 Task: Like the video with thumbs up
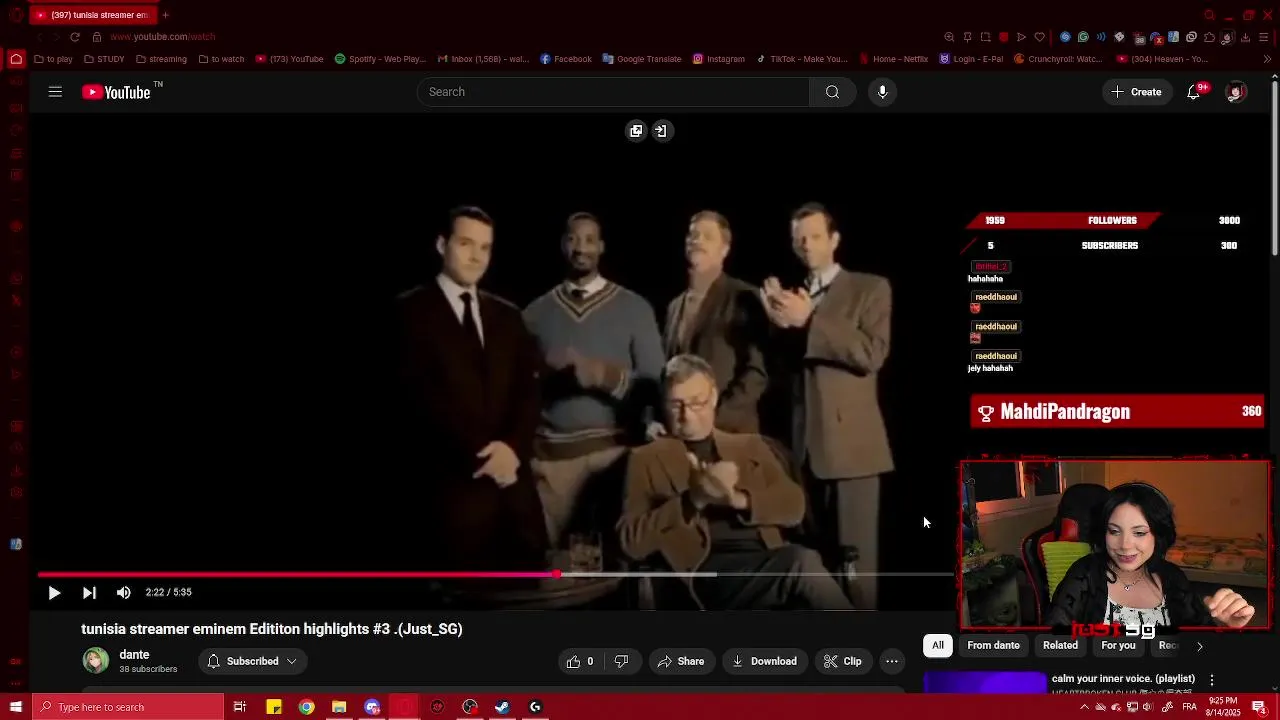tap(580, 661)
